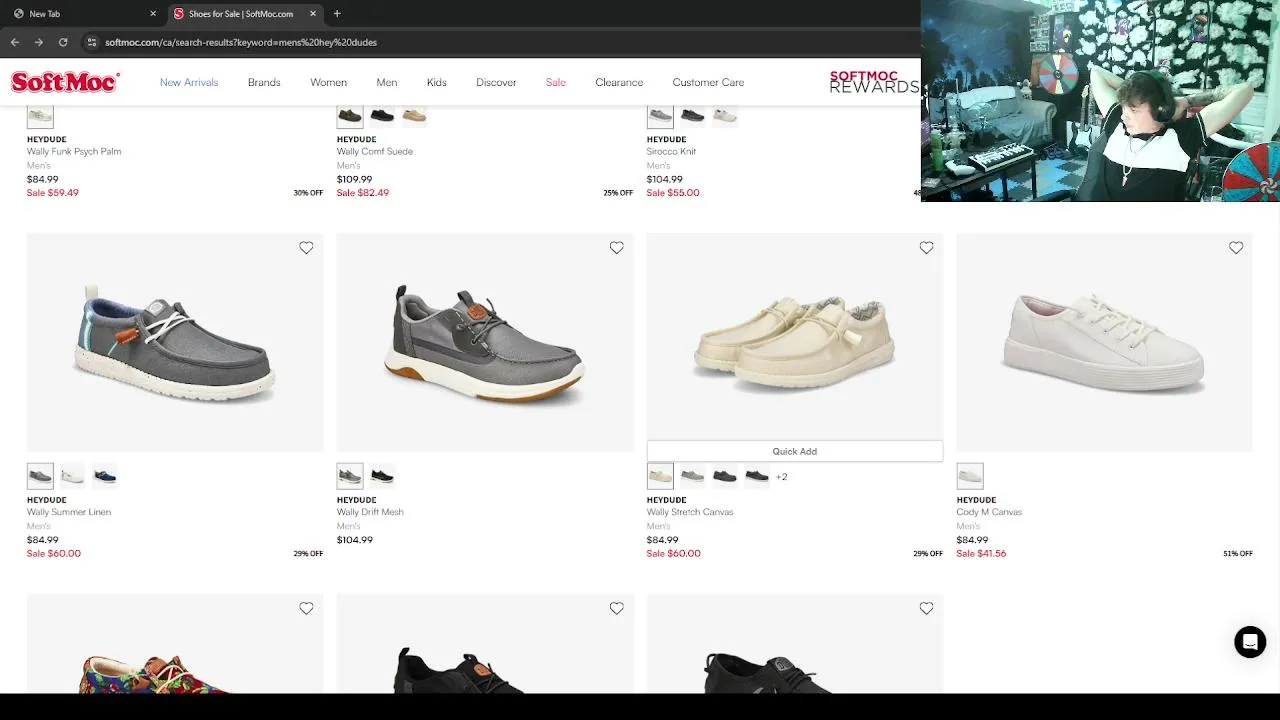The height and width of the screenshot is (720, 1280).
Task: Open site information icon in address bar
Action: (92, 42)
